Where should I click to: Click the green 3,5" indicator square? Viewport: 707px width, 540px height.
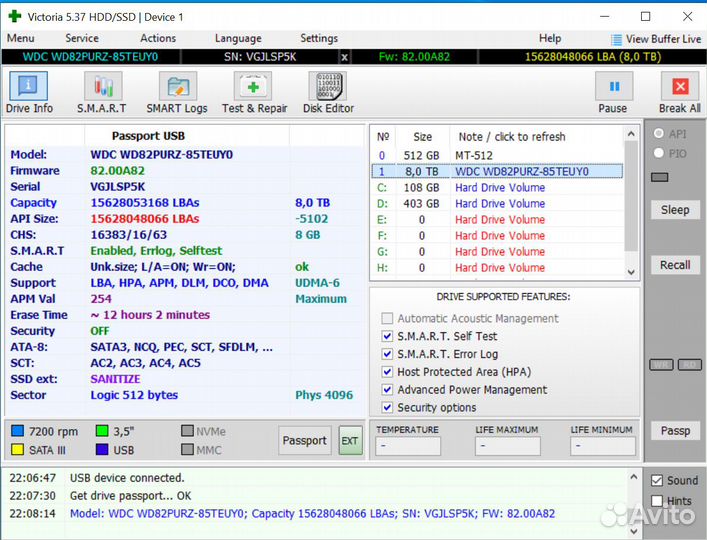(102, 431)
